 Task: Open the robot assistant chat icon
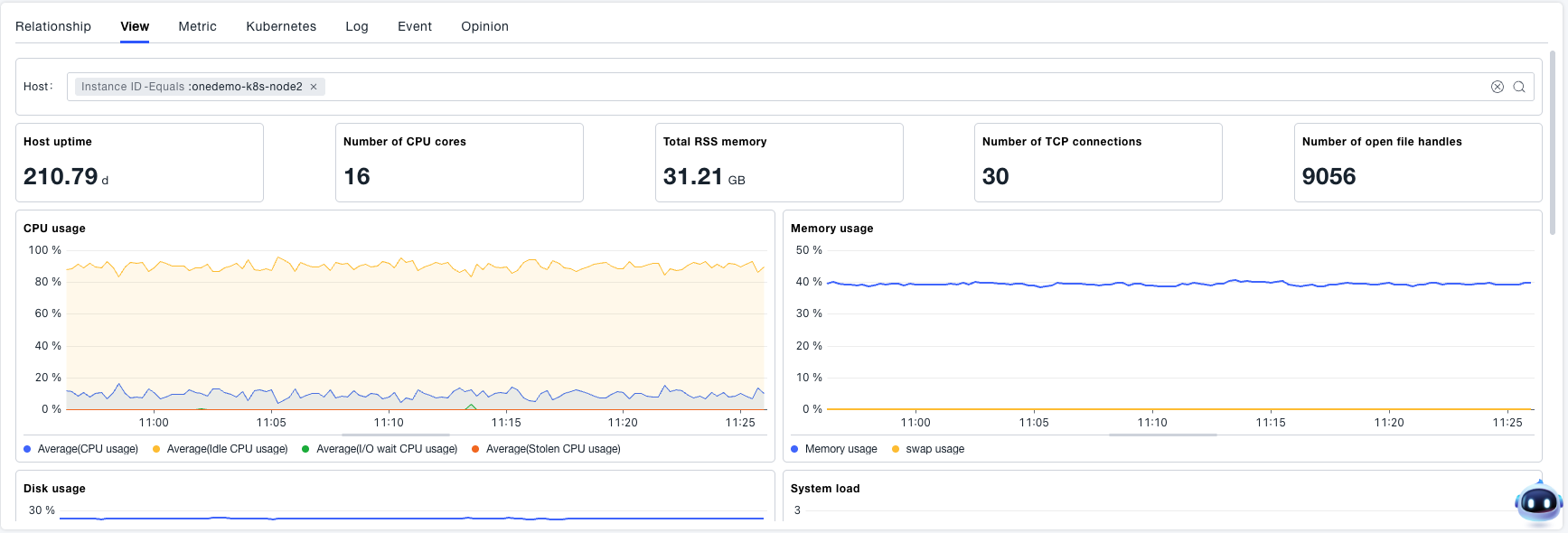1537,503
